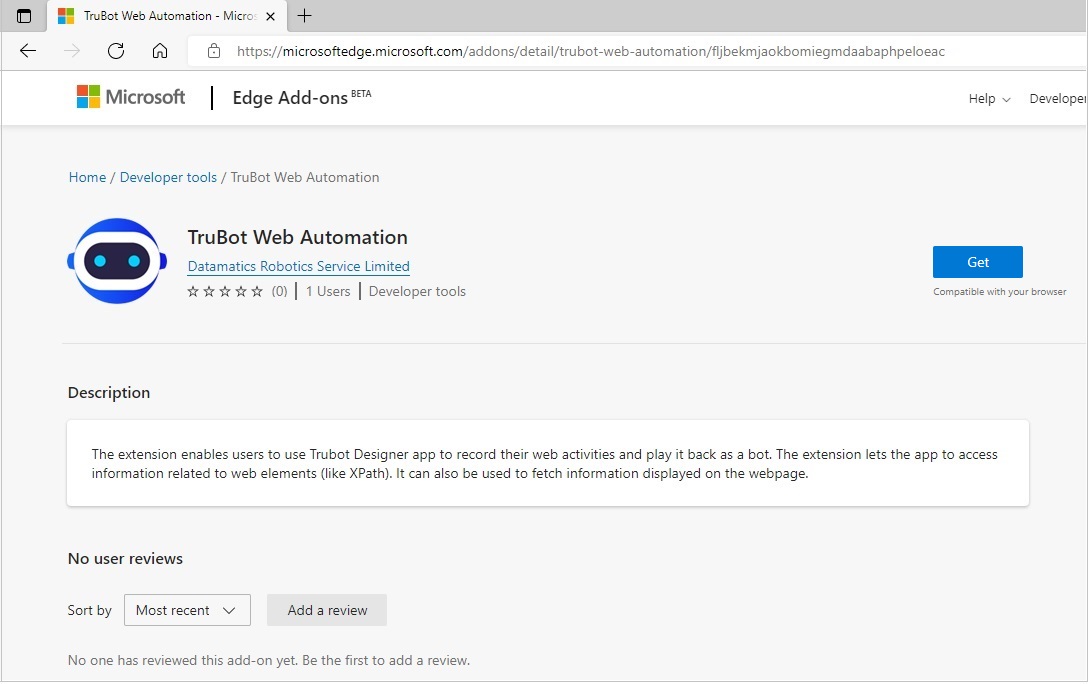Click the Description heading
Image resolution: width=1090 pixels, height=684 pixels.
pos(109,393)
